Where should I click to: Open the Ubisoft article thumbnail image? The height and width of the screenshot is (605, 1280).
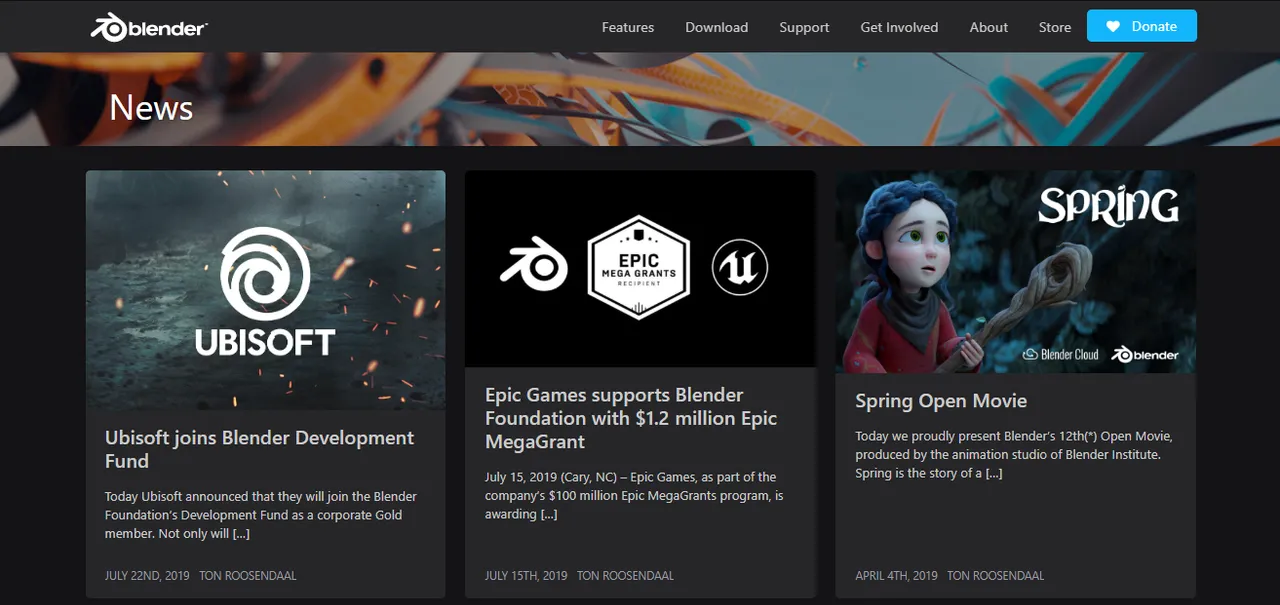(x=265, y=289)
